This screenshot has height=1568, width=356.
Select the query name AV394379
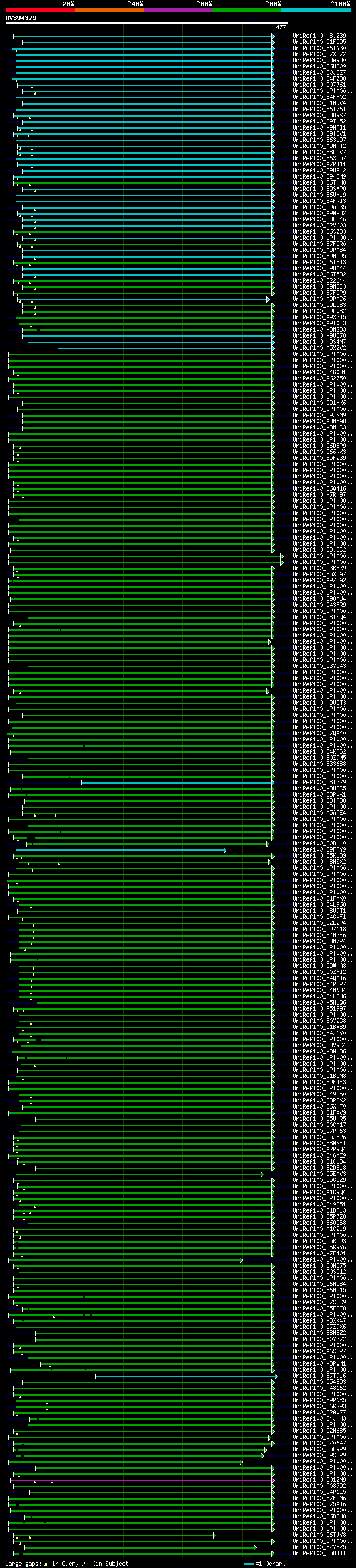21,18
